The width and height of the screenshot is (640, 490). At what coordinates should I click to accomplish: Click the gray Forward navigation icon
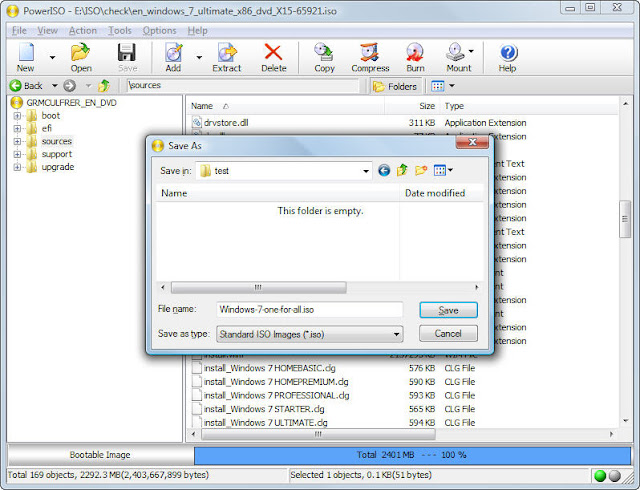[69, 86]
